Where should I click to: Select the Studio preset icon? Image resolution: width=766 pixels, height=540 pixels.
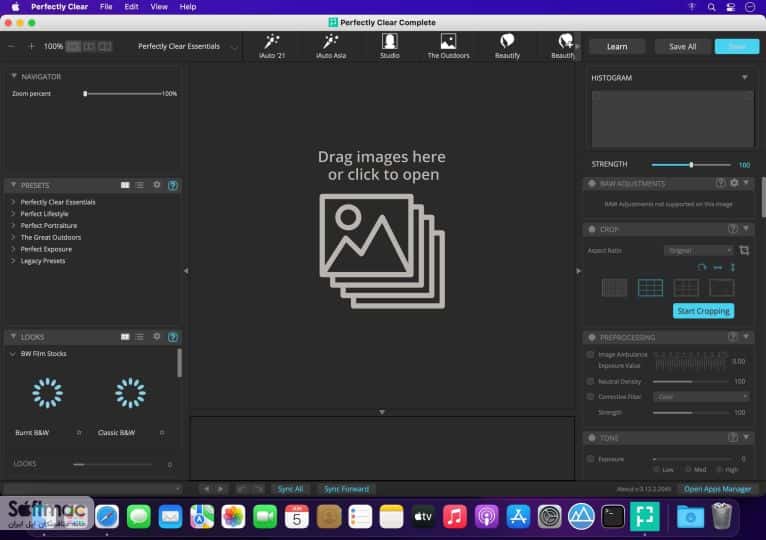(x=389, y=46)
